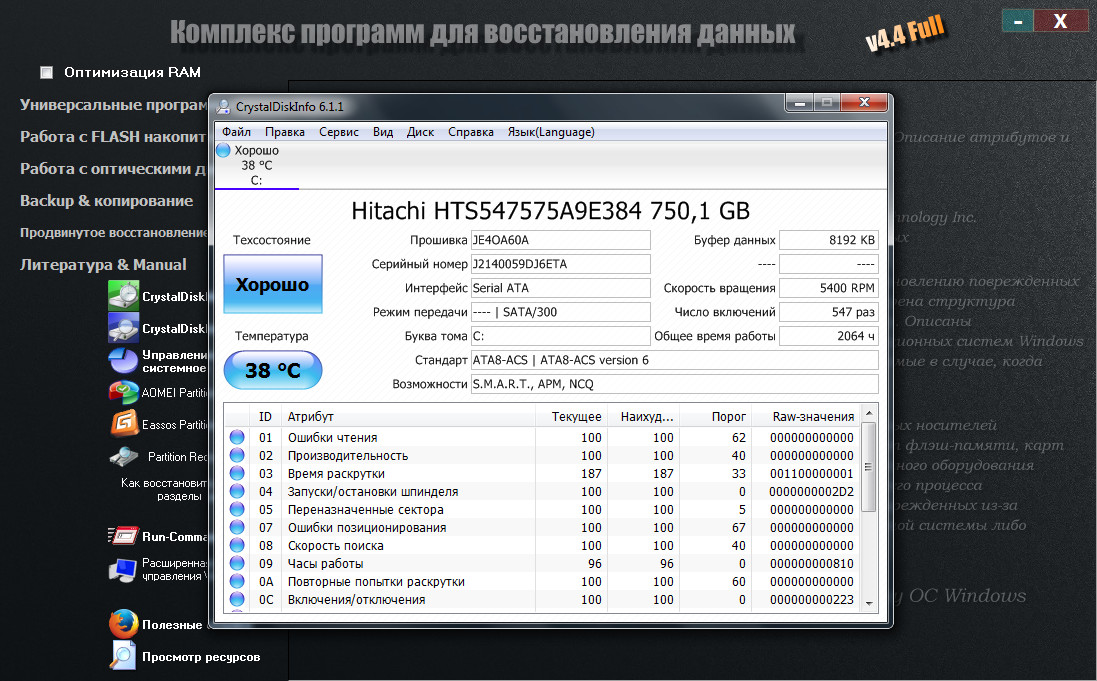Click status orb for Производительность row
Viewport: 1097px width, 681px height.
click(237, 455)
